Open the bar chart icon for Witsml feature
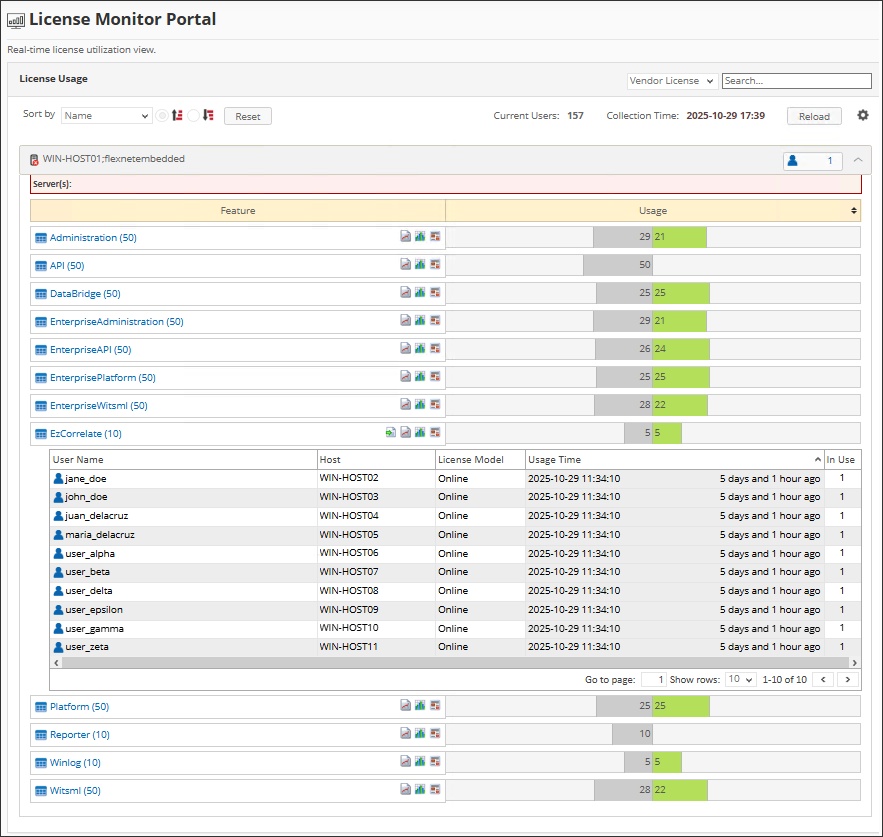Viewport: 883px width, 837px height. 420,790
